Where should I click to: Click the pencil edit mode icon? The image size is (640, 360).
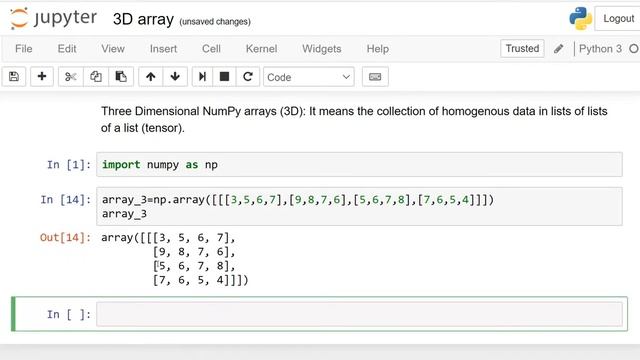coord(559,49)
